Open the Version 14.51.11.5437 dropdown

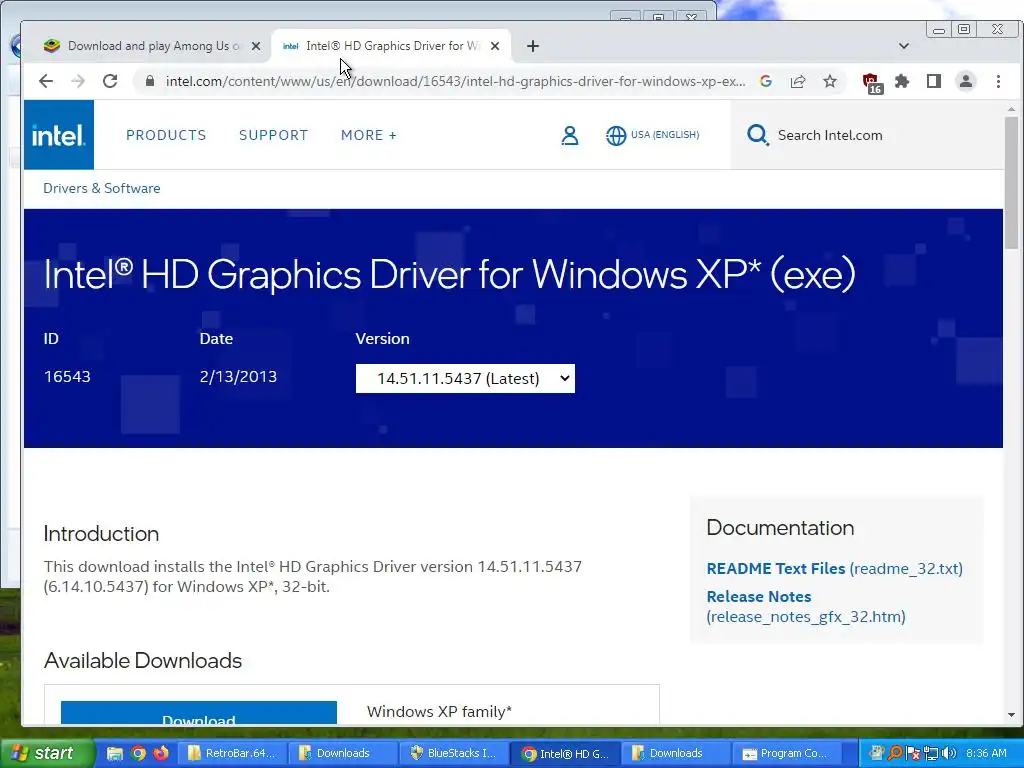465,379
